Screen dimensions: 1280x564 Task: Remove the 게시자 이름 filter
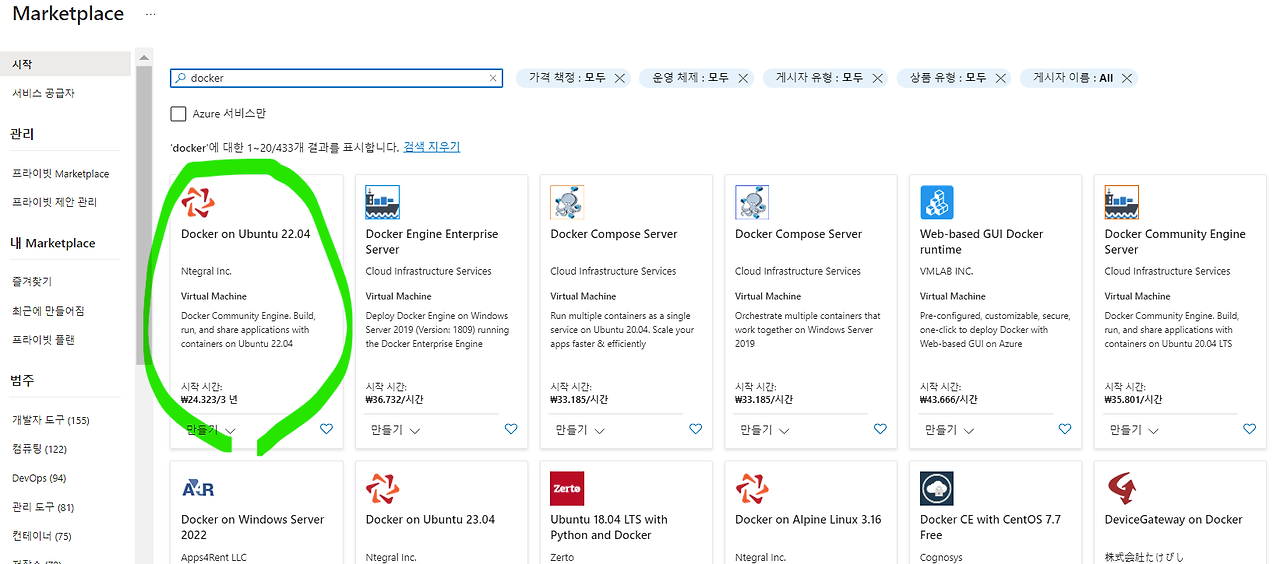1127,78
